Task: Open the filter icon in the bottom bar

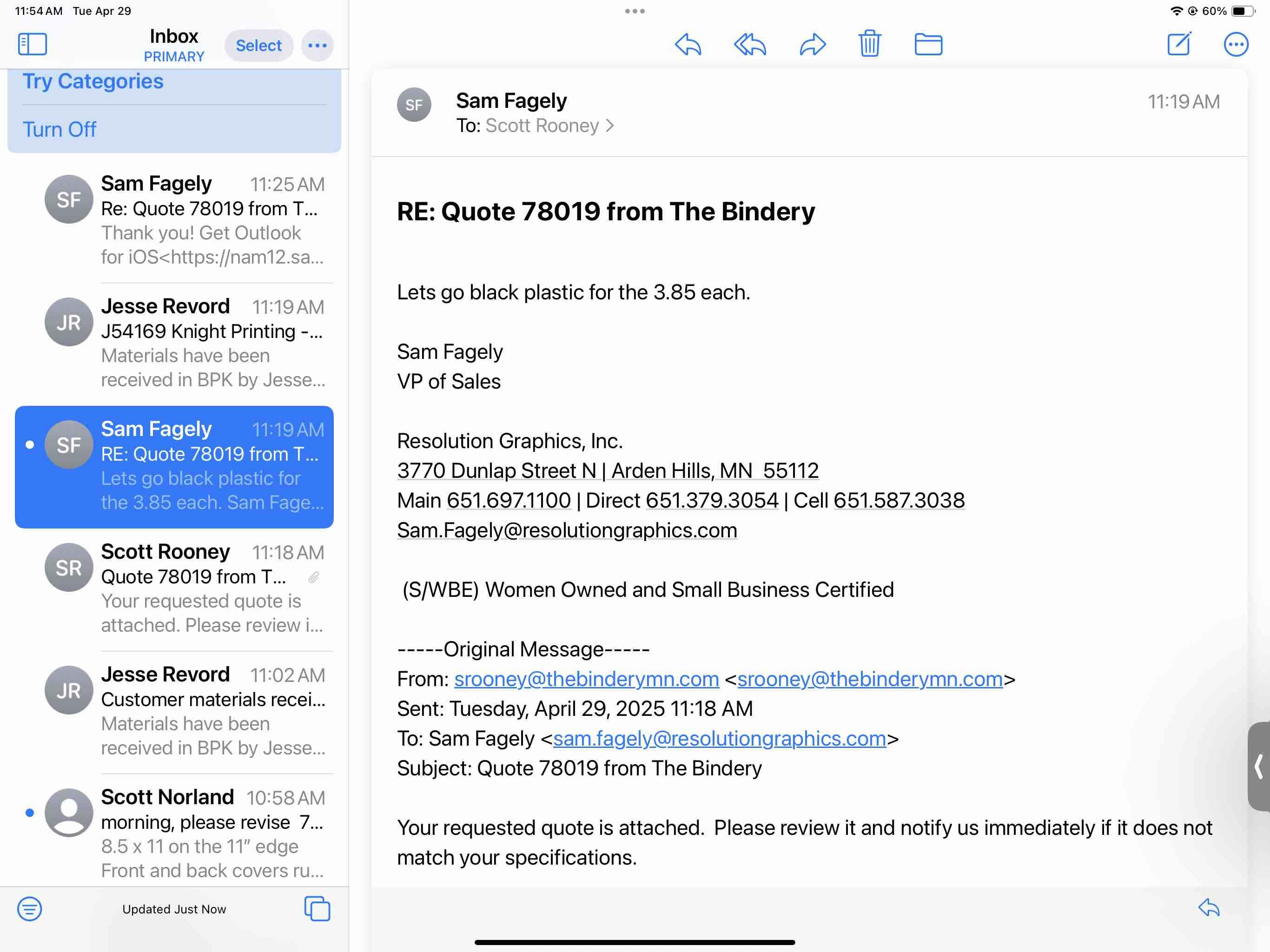Action: 29,908
